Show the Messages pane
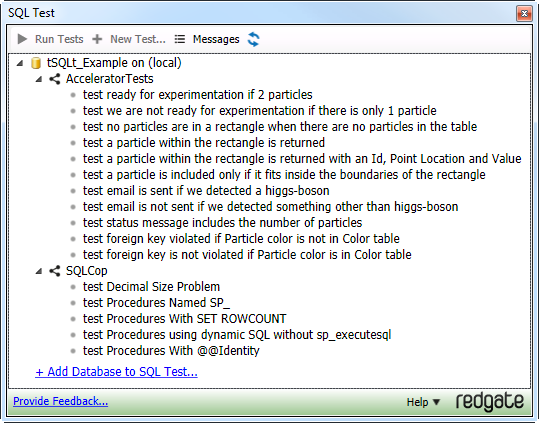This screenshot has width=539, height=423. click(216, 39)
